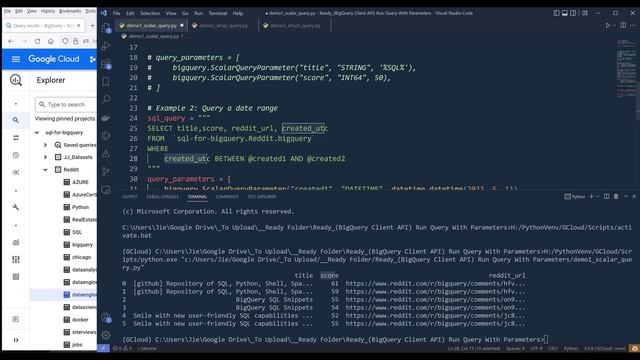Select the chicago table in Explorer tree
Viewport: 640px width, 360px height.
(x=81, y=257)
